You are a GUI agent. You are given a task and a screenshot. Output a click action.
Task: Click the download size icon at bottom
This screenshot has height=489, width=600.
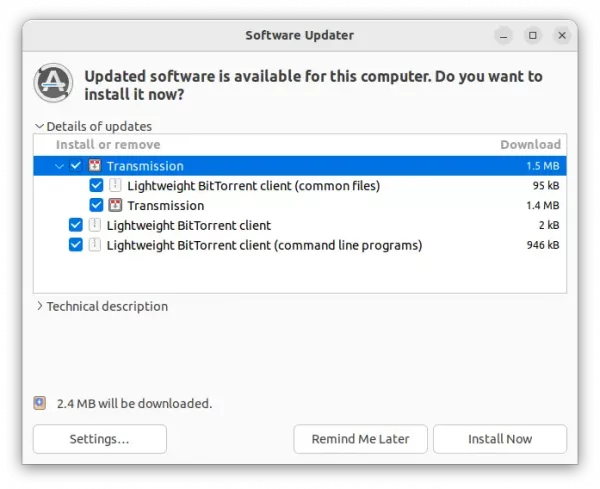pyautogui.click(x=40, y=404)
